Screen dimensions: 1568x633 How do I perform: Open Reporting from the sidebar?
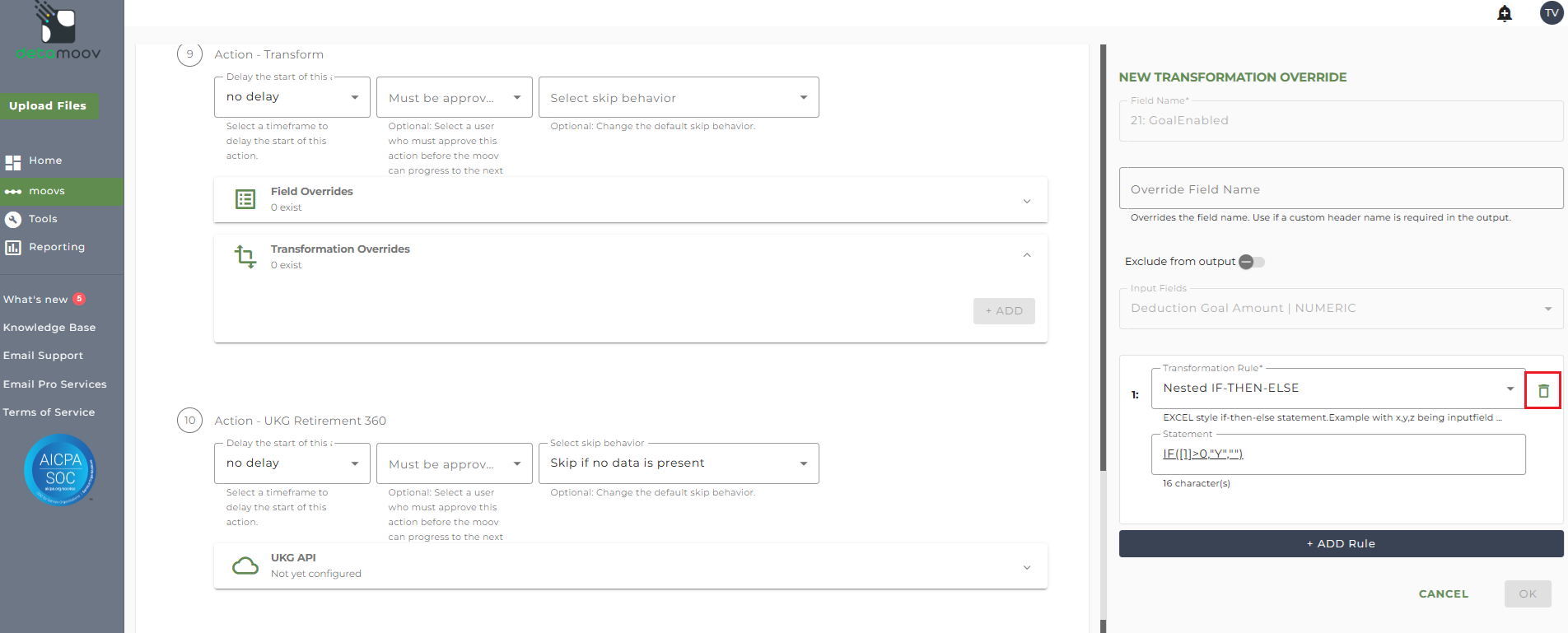pos(56,247)
